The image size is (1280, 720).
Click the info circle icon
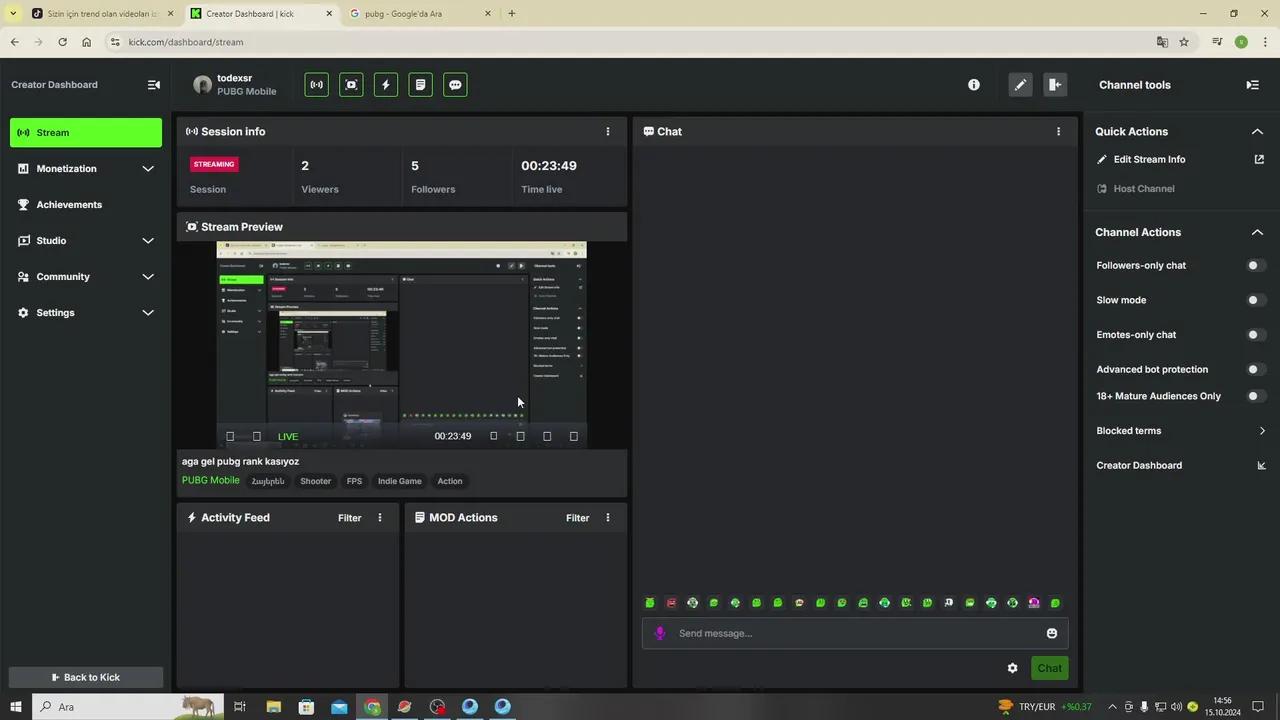[x=974, y=85]
